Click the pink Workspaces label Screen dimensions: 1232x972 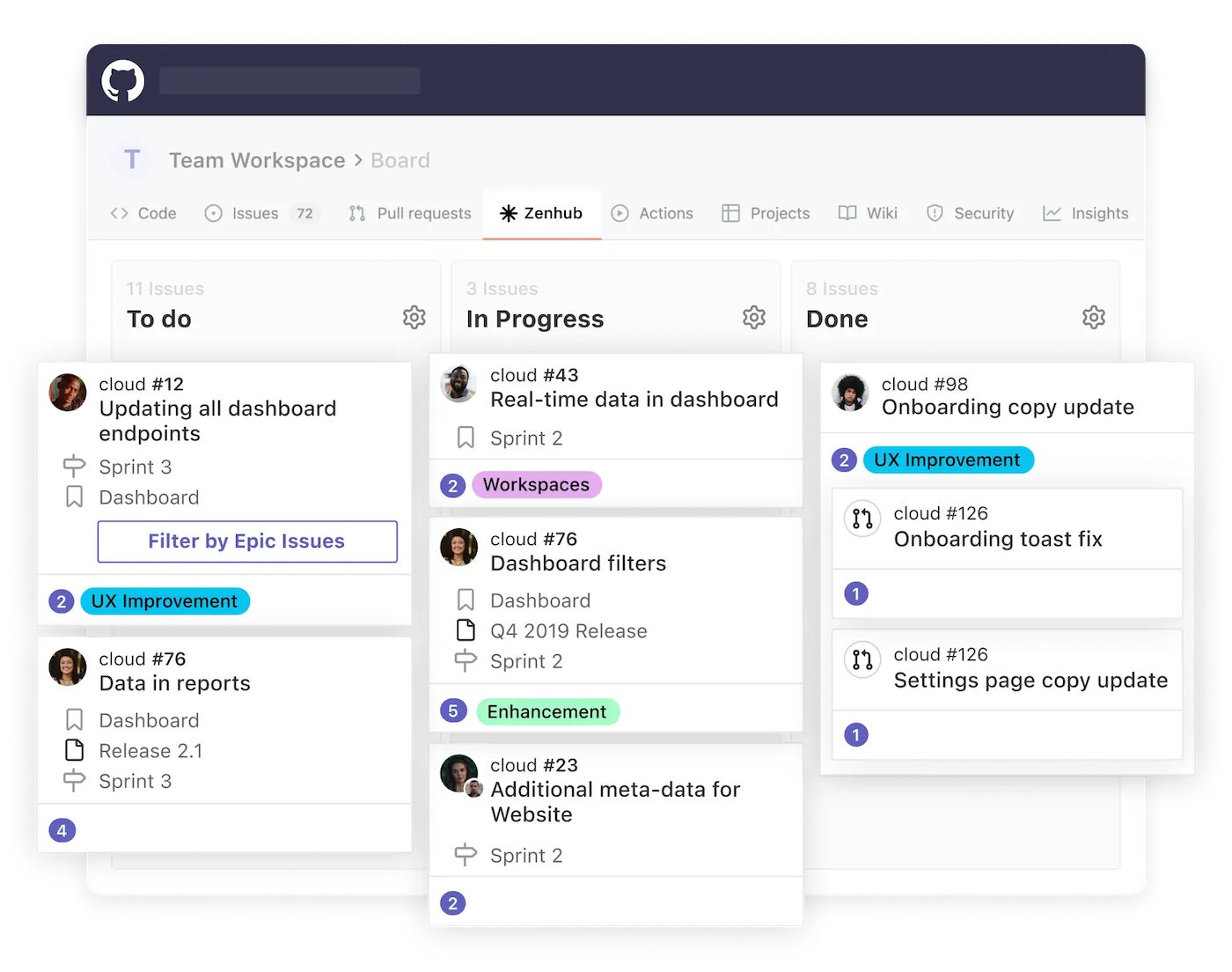[x=537, y=485]
